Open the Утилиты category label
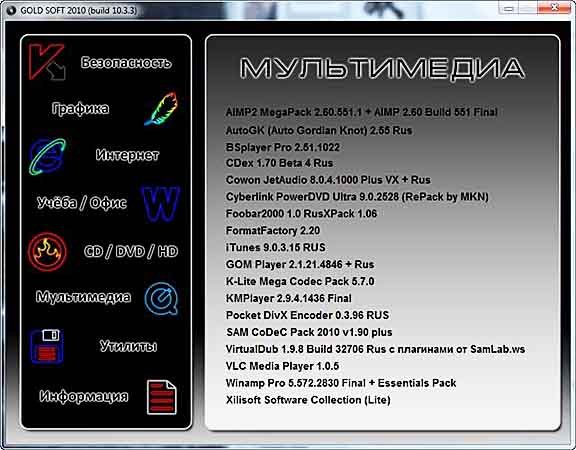Image resolution: width=576 pixels, height=450 pixels. coord(128,346)
